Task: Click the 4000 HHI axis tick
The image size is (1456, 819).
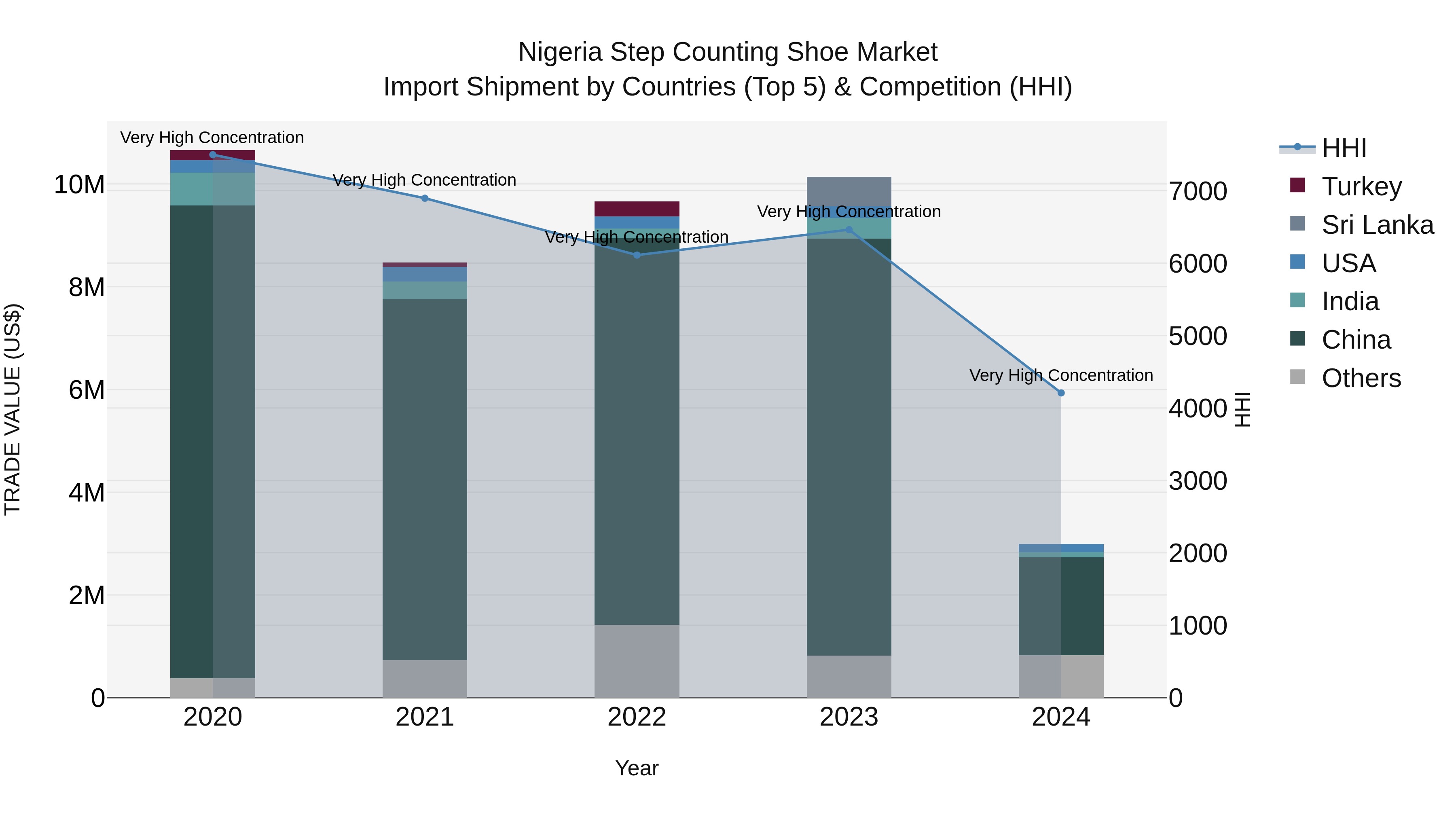Action: coord(1198,408)
